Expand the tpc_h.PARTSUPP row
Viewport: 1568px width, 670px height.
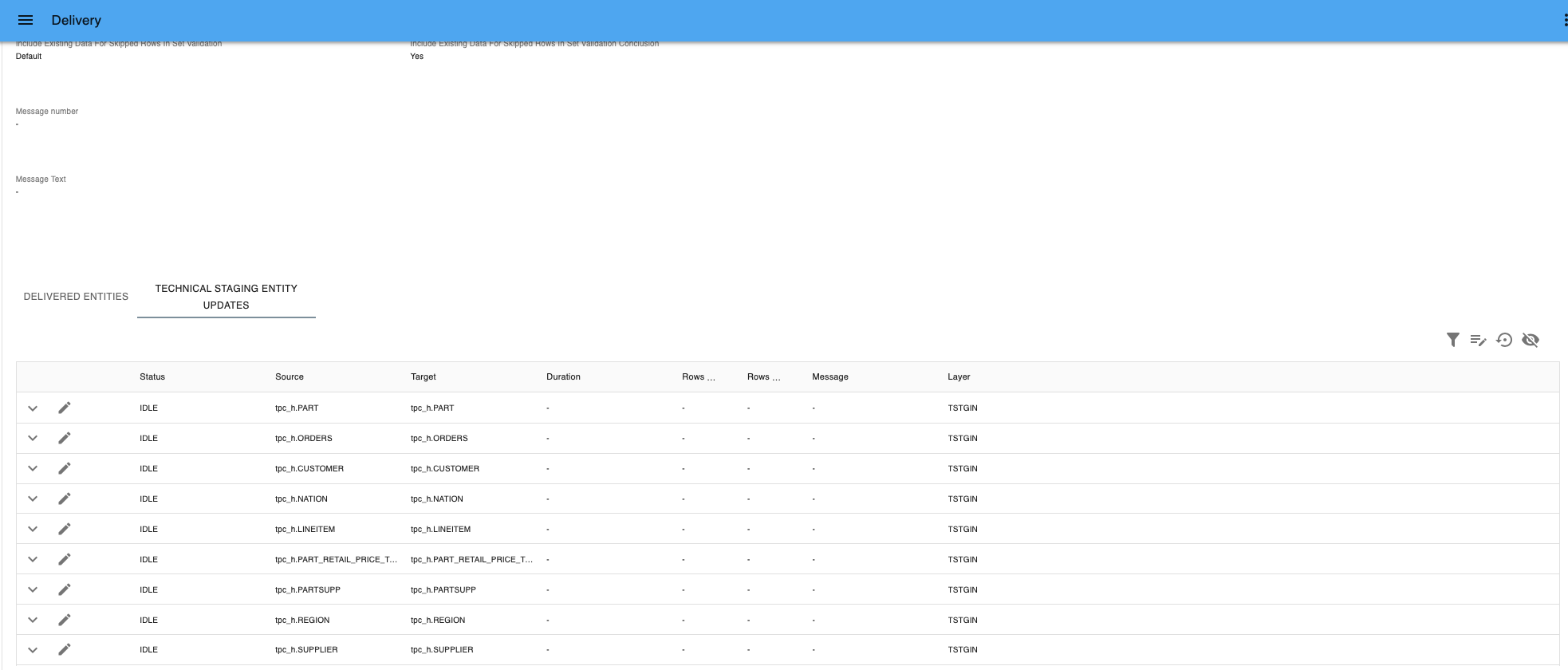pos(33,589)
